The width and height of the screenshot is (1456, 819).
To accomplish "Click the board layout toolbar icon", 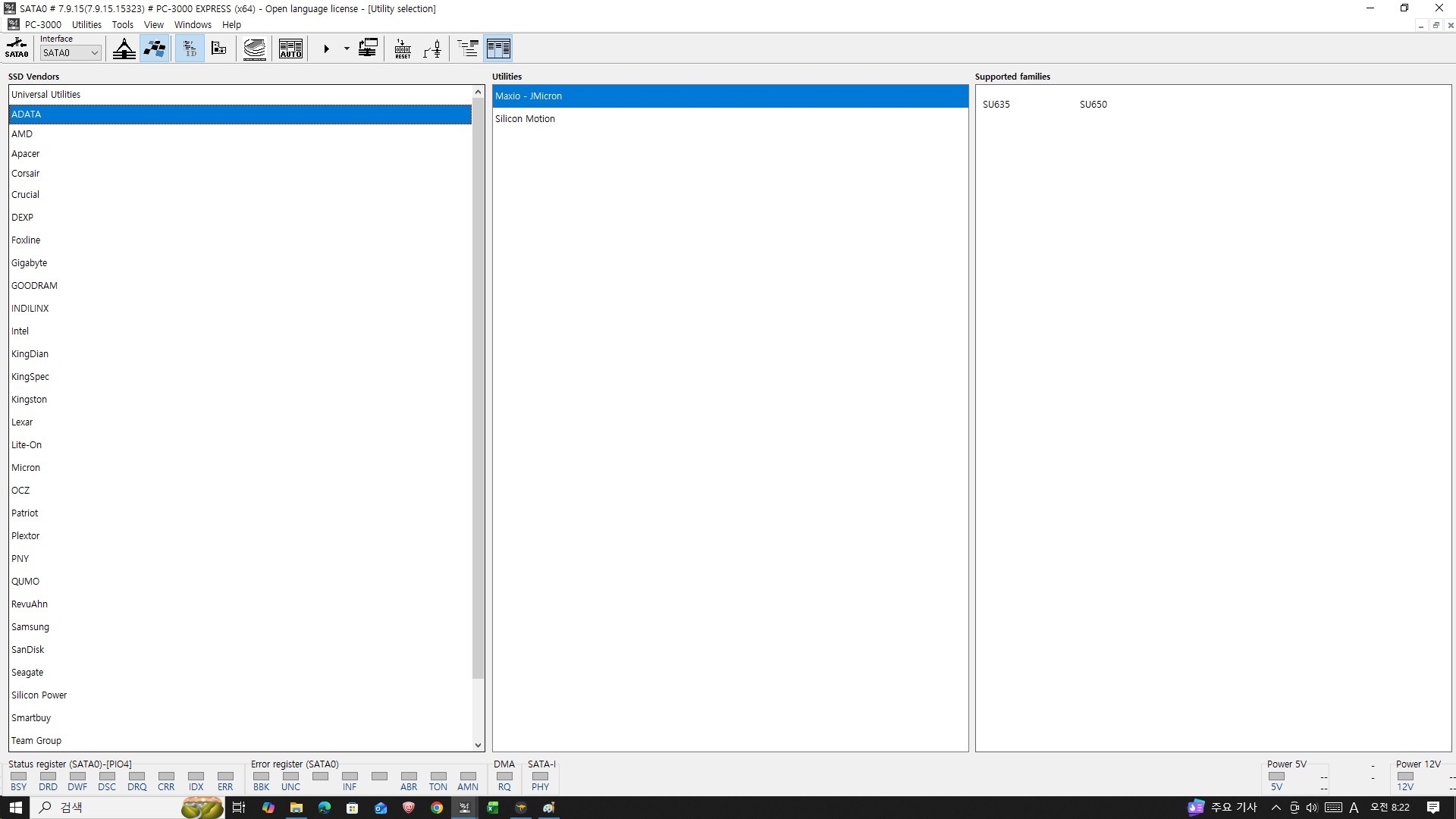I will (218, 49).
